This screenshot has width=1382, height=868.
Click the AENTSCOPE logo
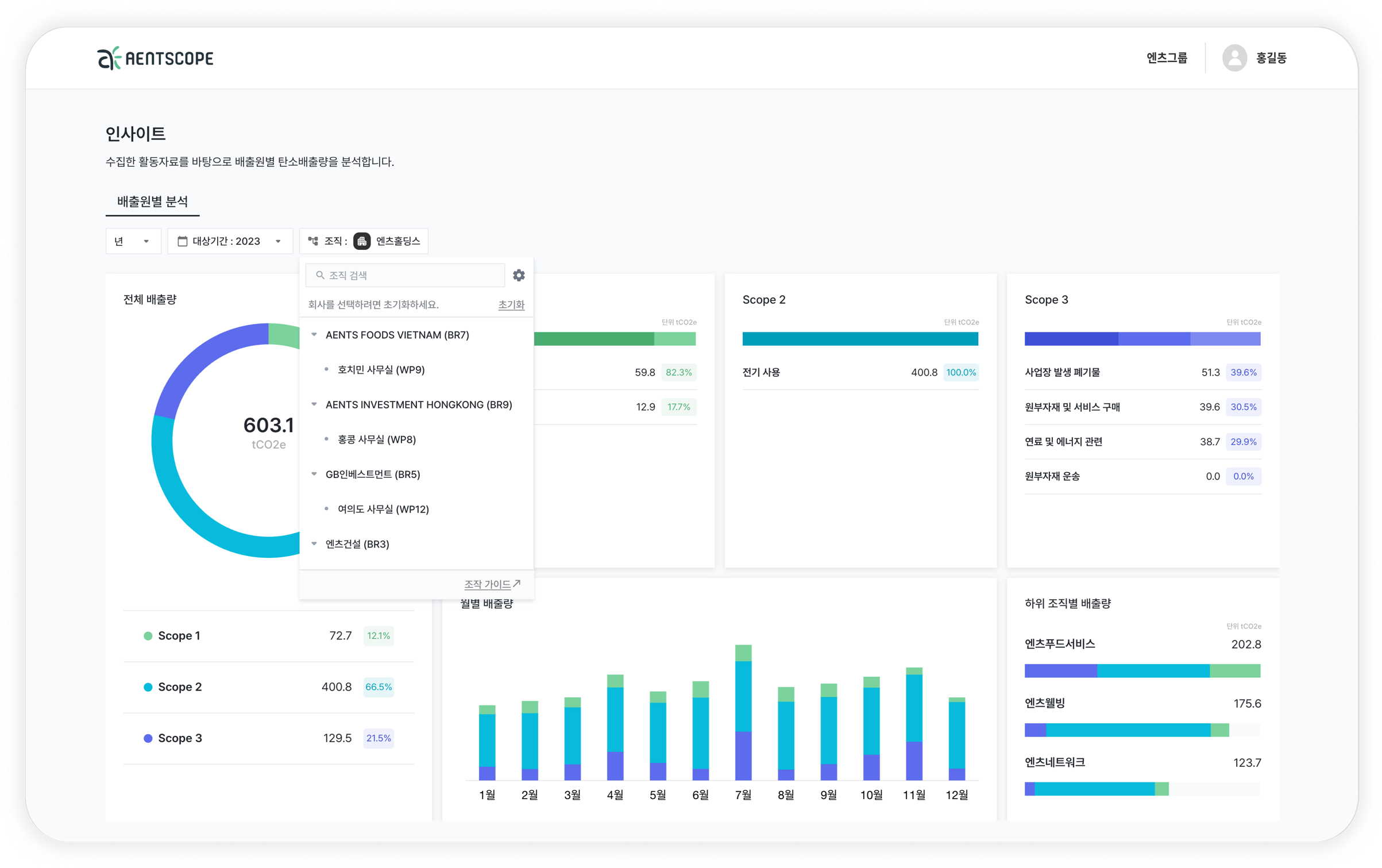(x=155, y=58)
